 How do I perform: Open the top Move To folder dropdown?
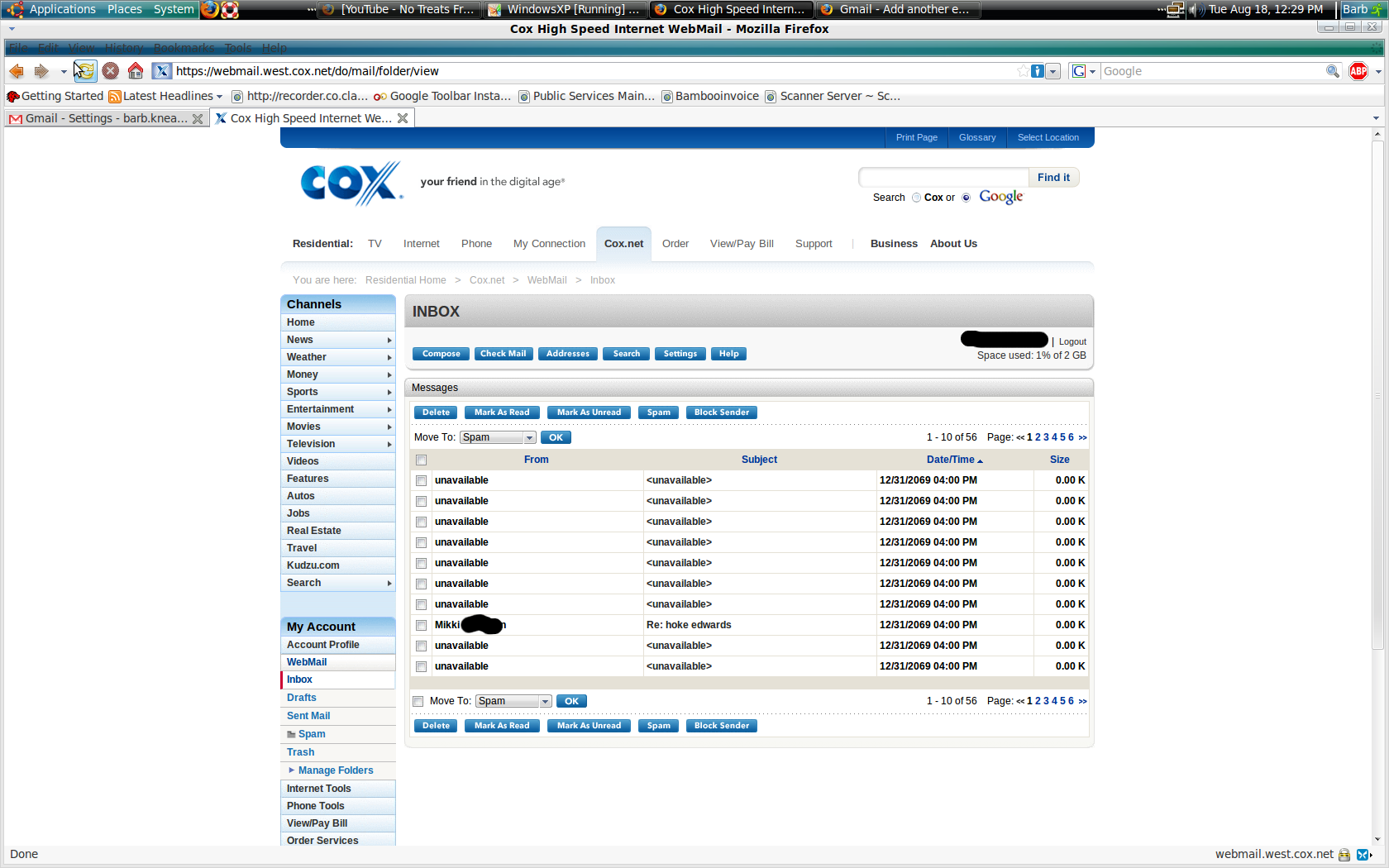coord(498,437)
